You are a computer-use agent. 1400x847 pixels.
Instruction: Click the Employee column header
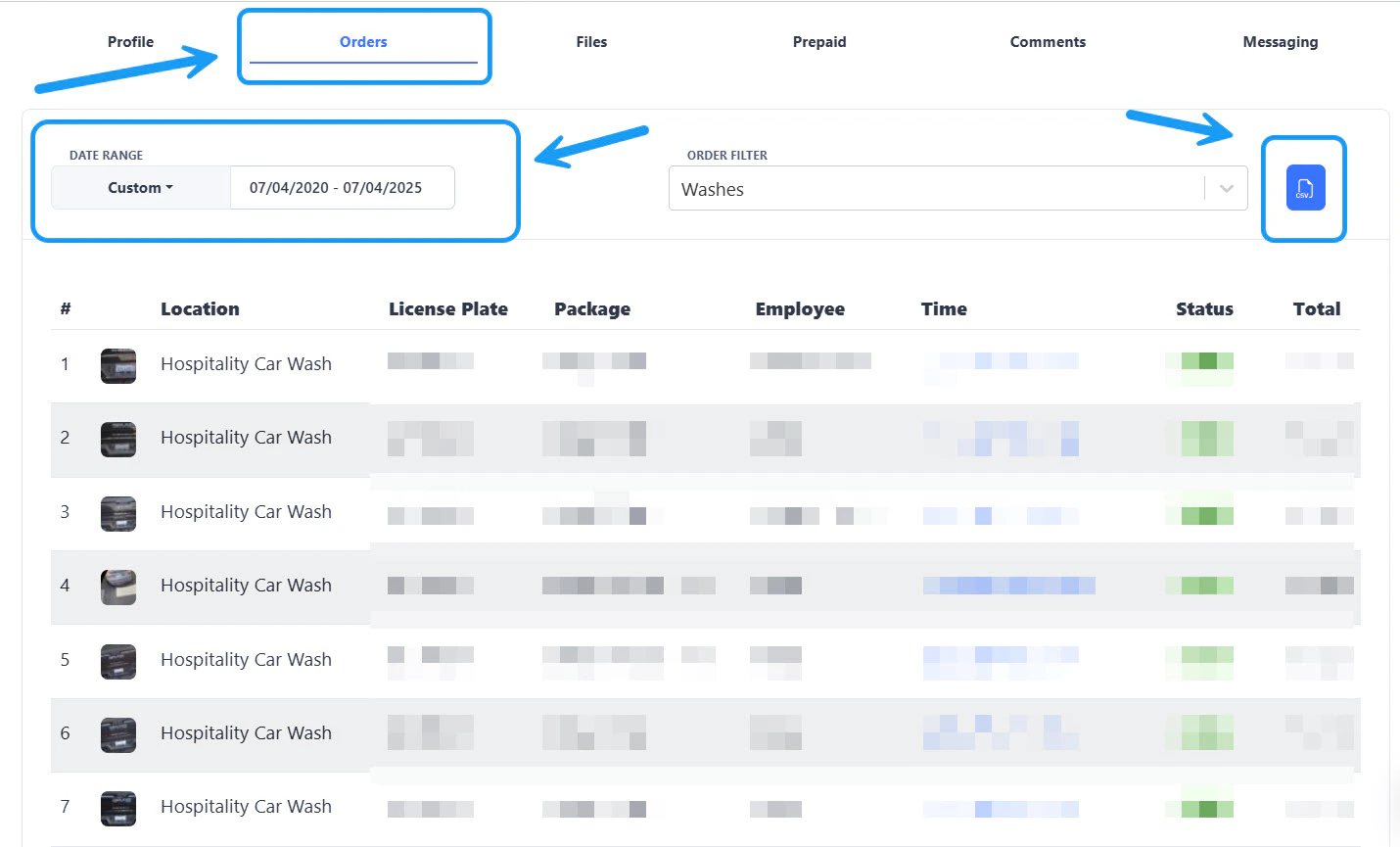coord(800,309)
